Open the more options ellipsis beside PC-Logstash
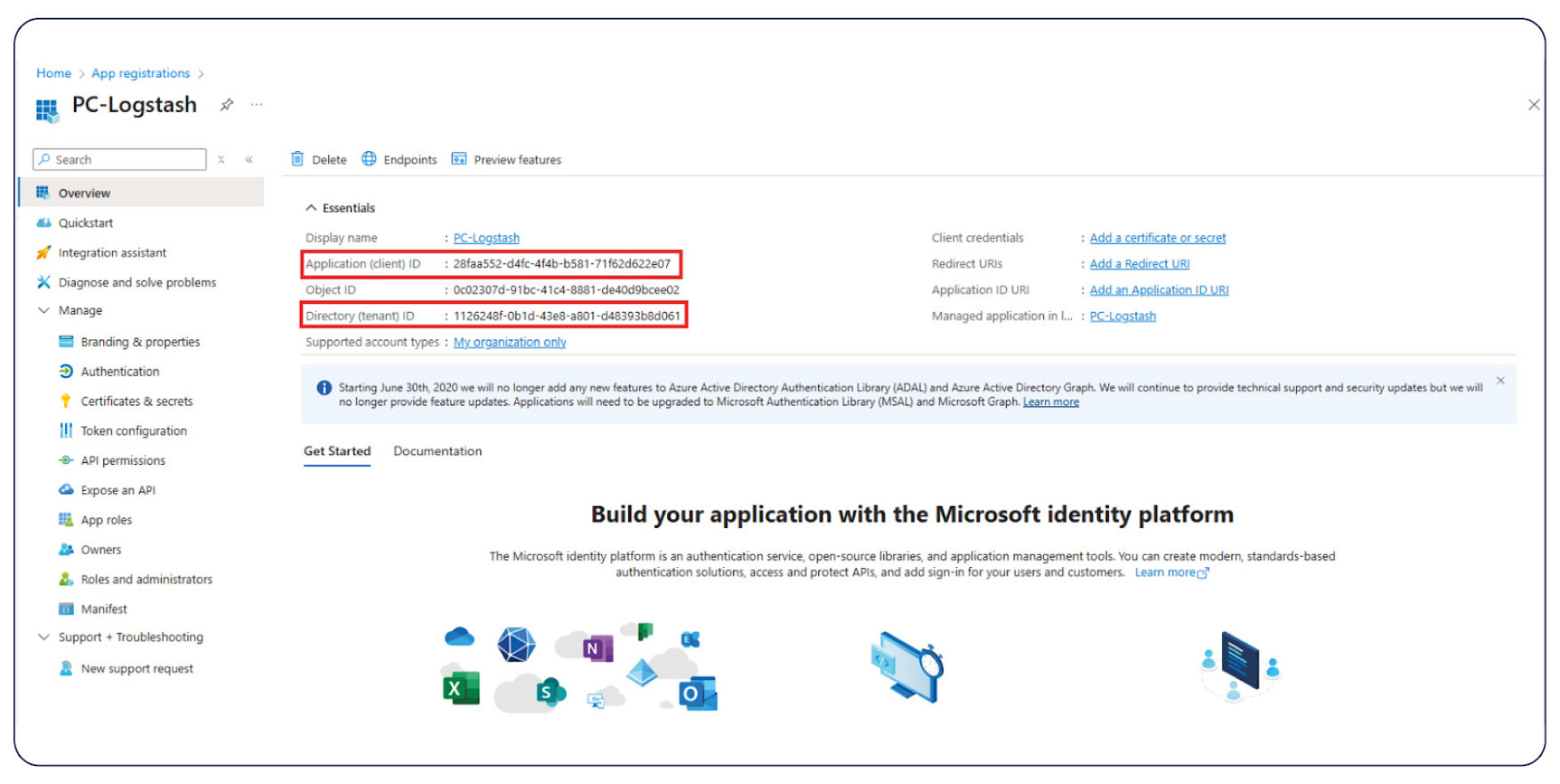Screen dimensions: 1560x784 [257, 105]
